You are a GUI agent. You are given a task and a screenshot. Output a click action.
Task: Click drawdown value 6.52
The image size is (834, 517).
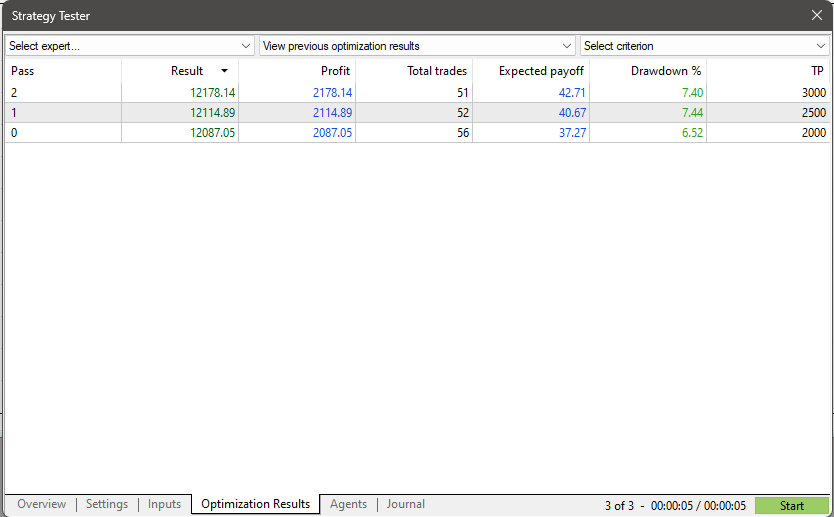pyautogui.click(x=692, y=132)
